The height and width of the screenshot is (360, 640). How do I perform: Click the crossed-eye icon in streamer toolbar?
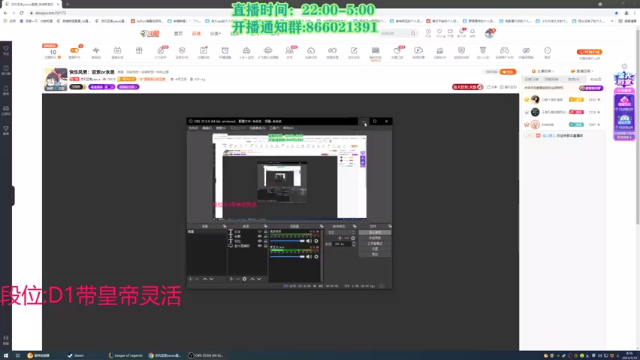526,50
